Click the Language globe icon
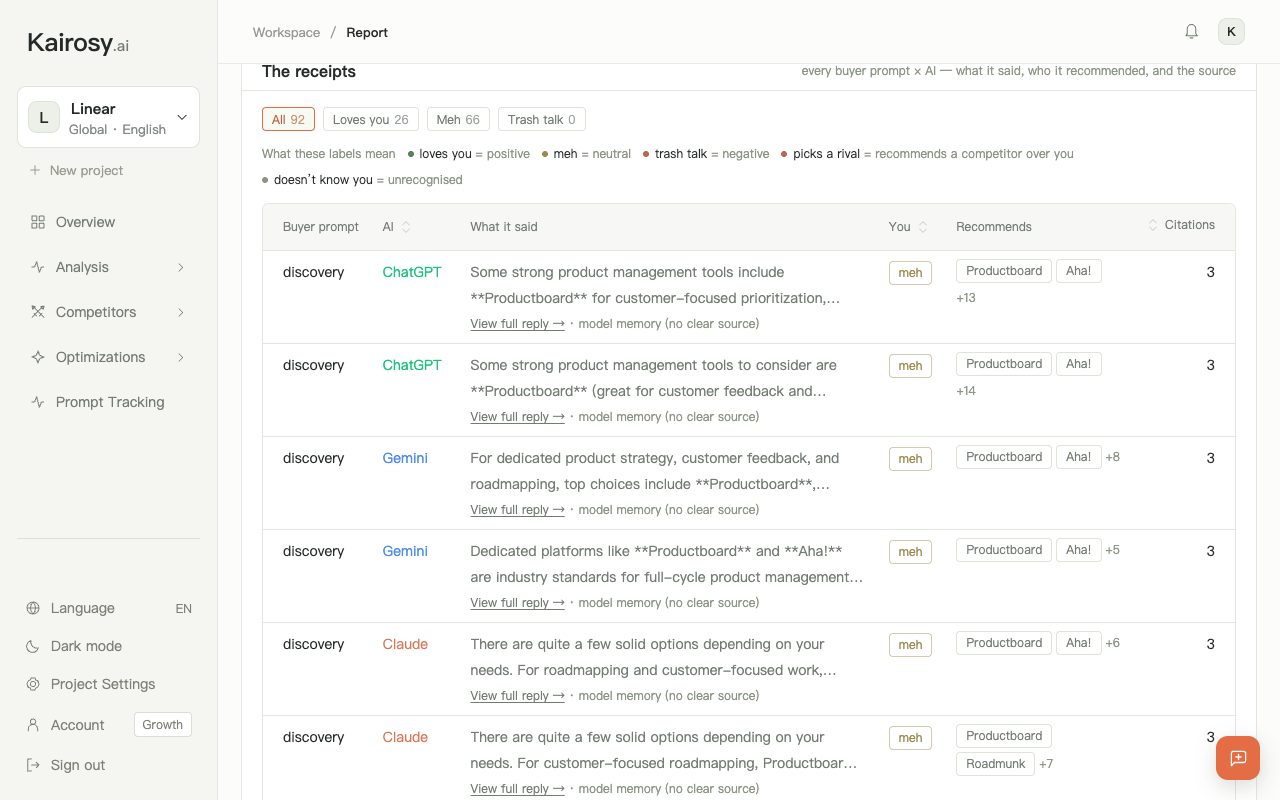 33,608
